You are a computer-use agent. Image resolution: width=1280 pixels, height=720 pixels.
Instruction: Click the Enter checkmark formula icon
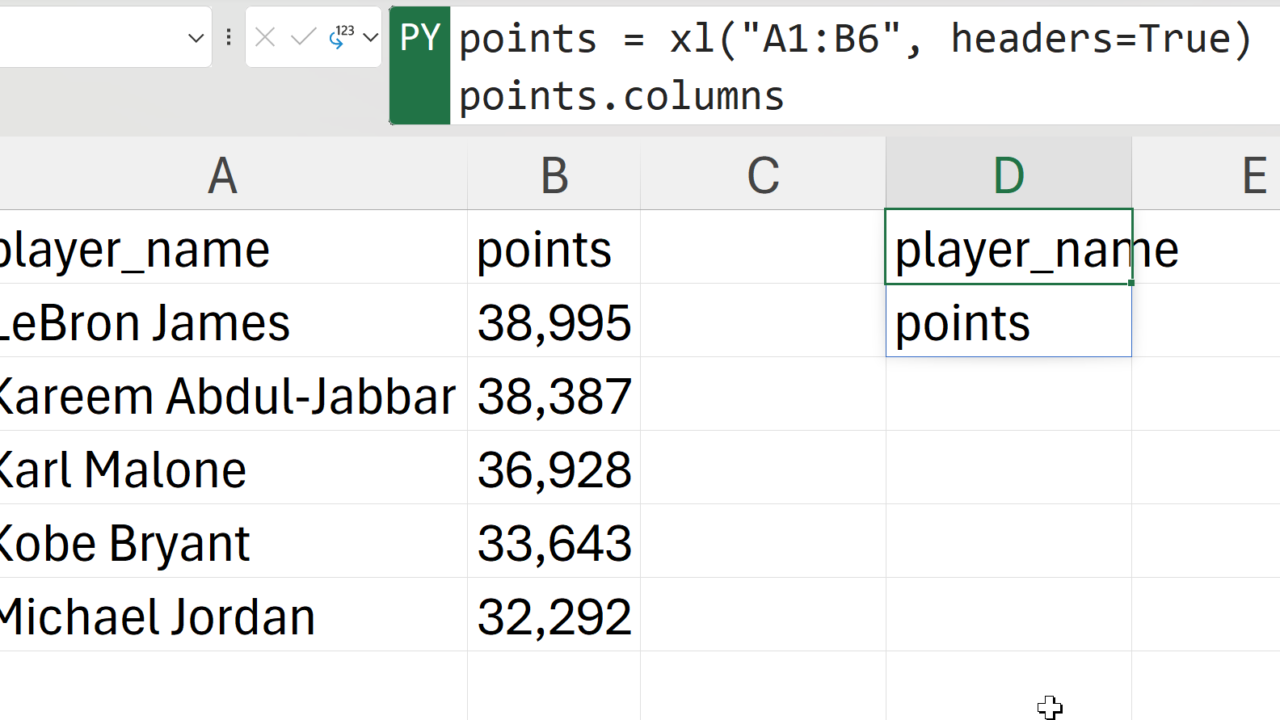point(303,38)
